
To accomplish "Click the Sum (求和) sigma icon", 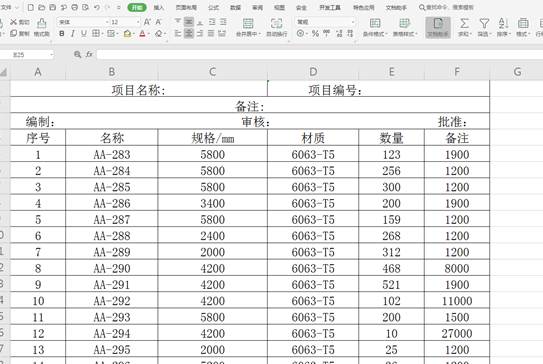I will point(464,24).
